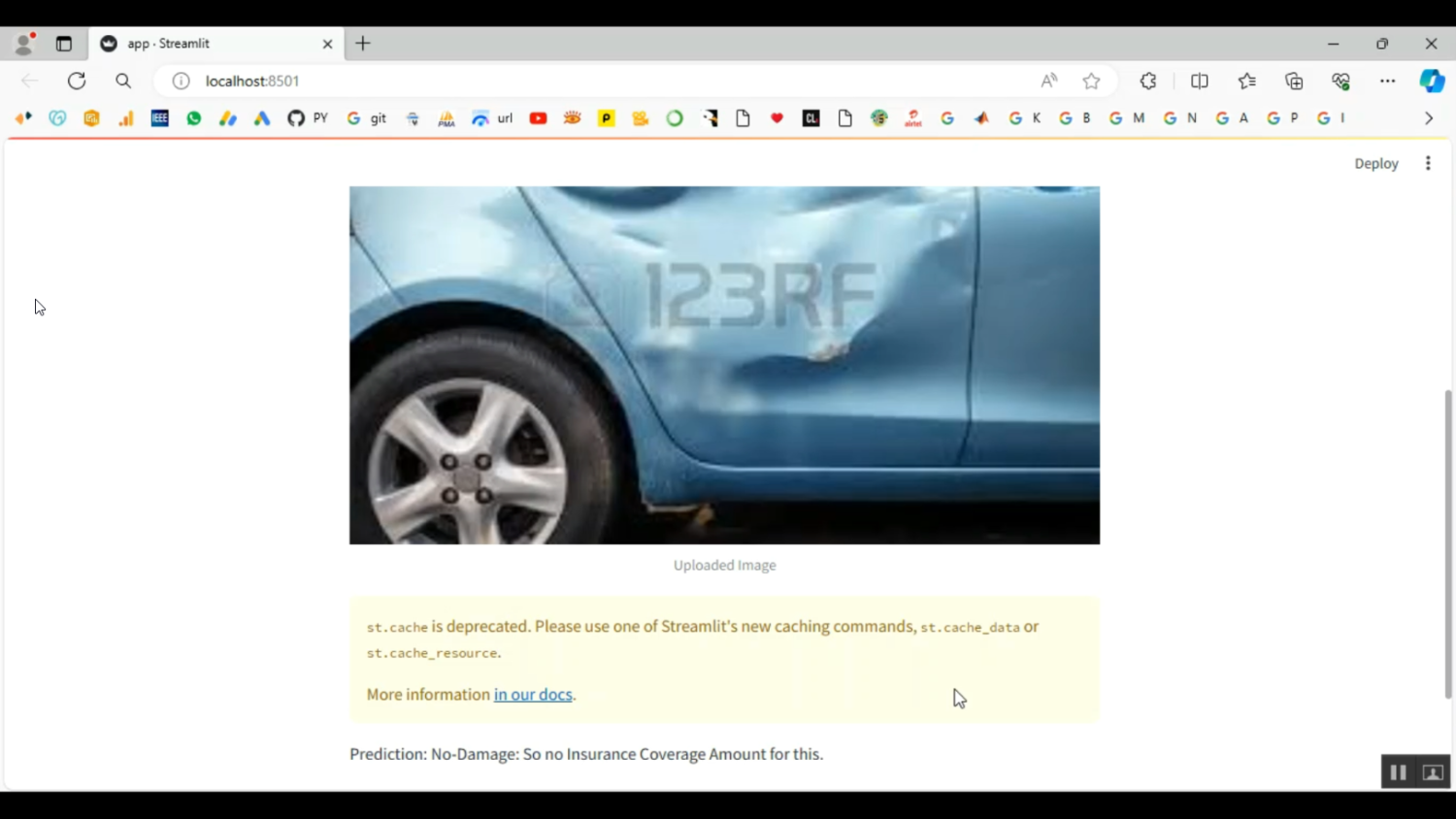Image resolution: width=1456 pixels, height=819 pixels.
Task: Open the Streamlit three-dot main menu
Action: [x=1428, y=163]
